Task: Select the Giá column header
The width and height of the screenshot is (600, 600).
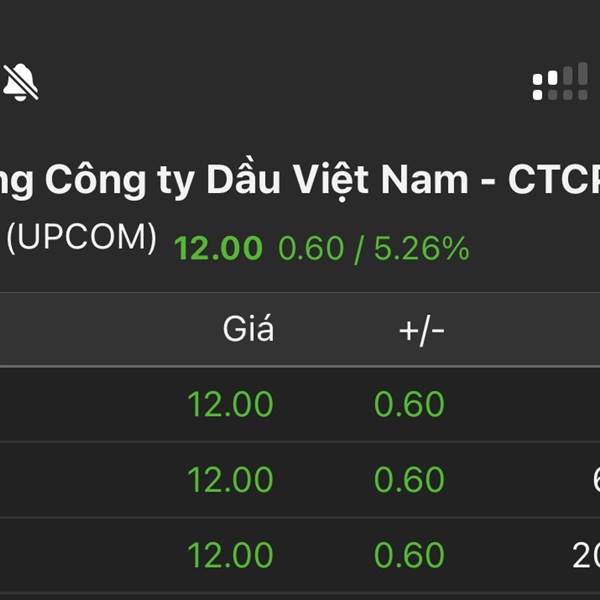Action: coord(247,329)
